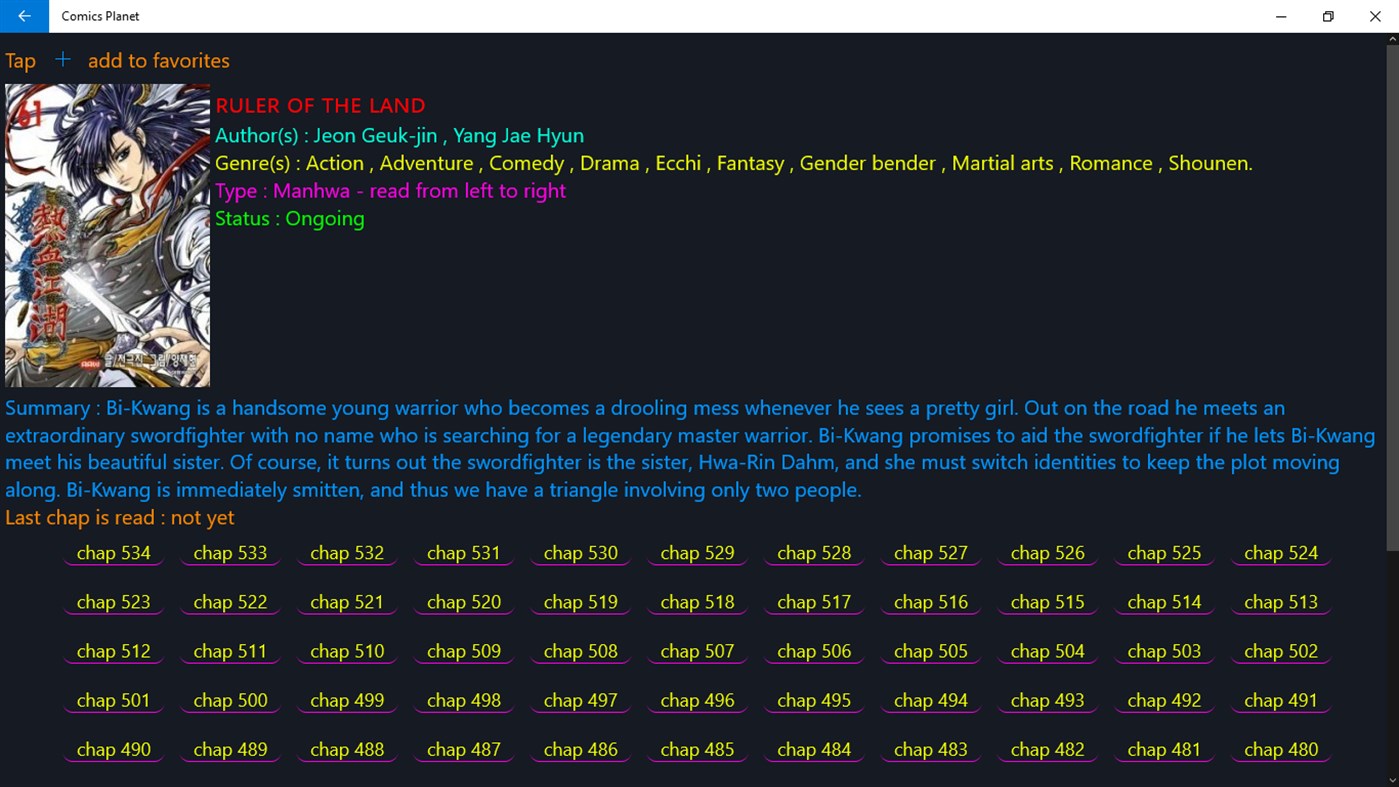
Task: Choose chap 506
Action: 814,651
